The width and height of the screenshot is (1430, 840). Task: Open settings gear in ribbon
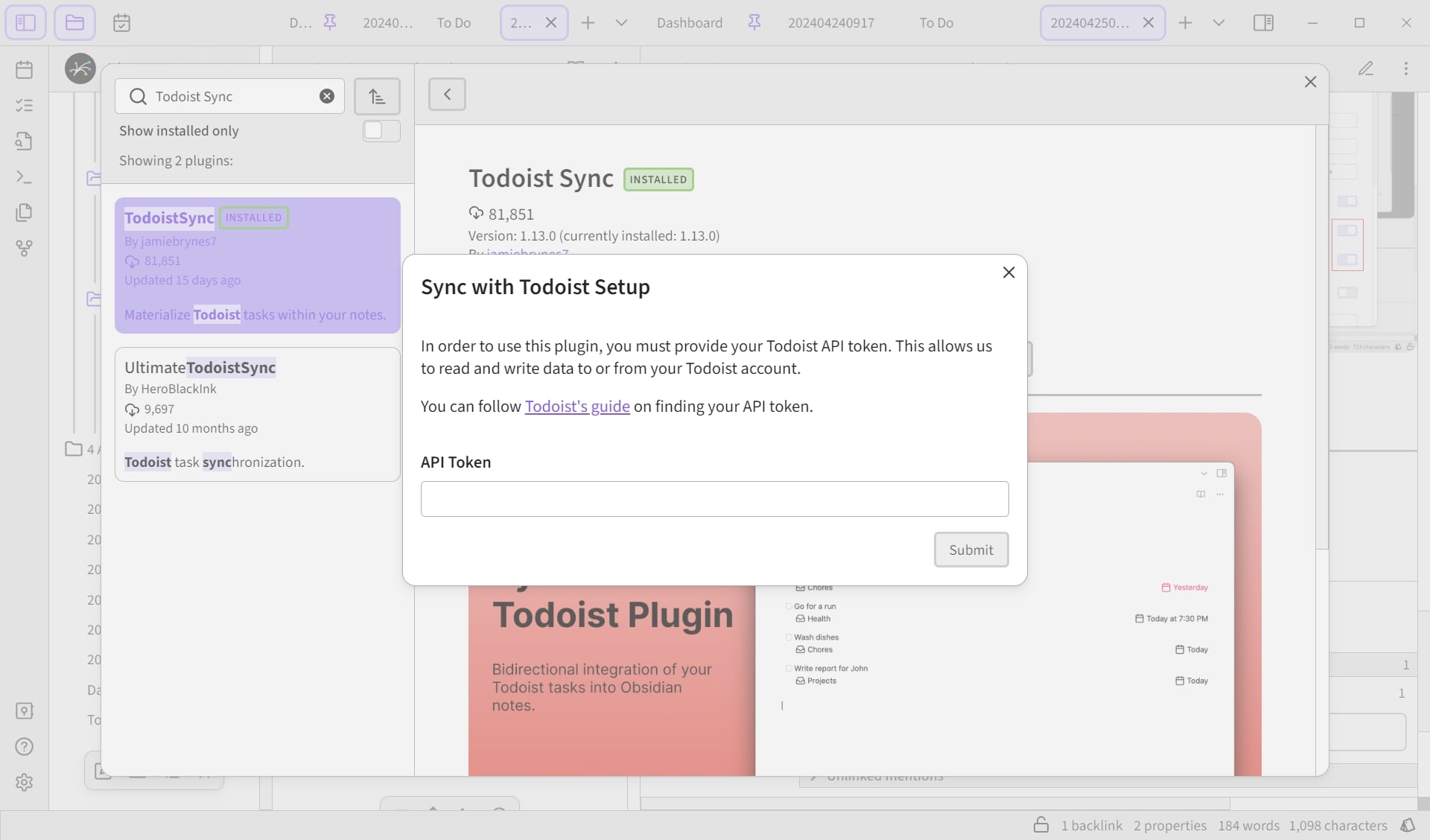tap(24, 782)
